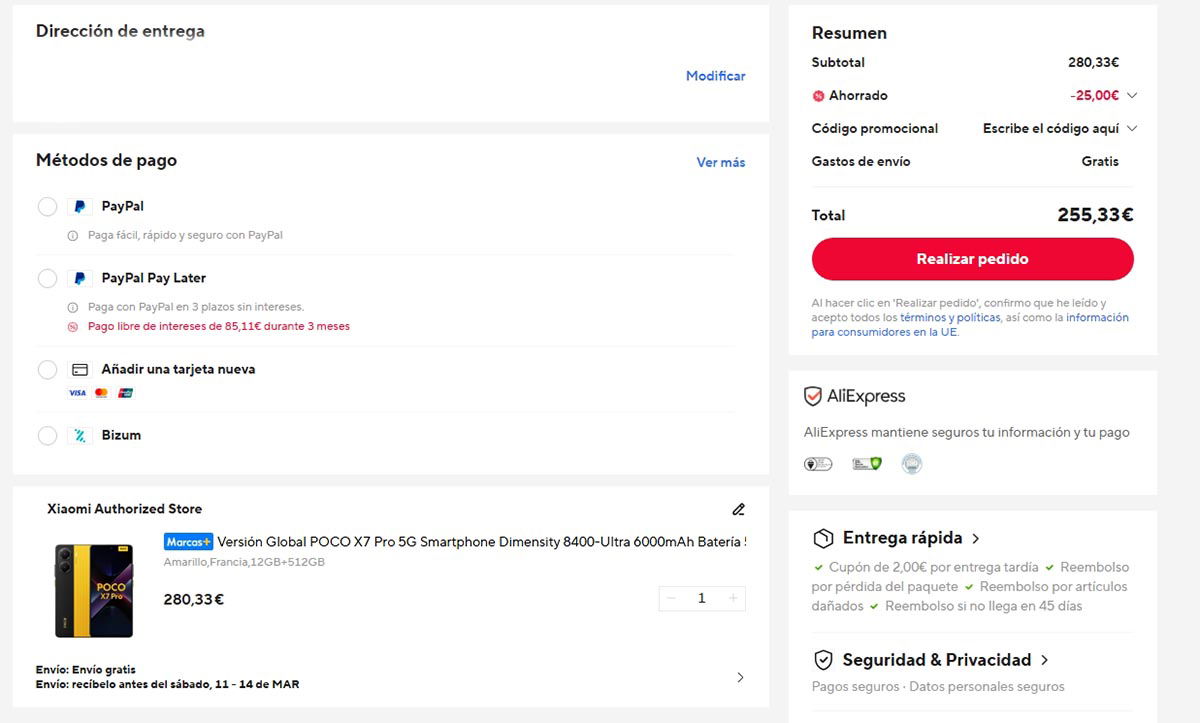Open Ver más payment methods

[x=721, y=162]
